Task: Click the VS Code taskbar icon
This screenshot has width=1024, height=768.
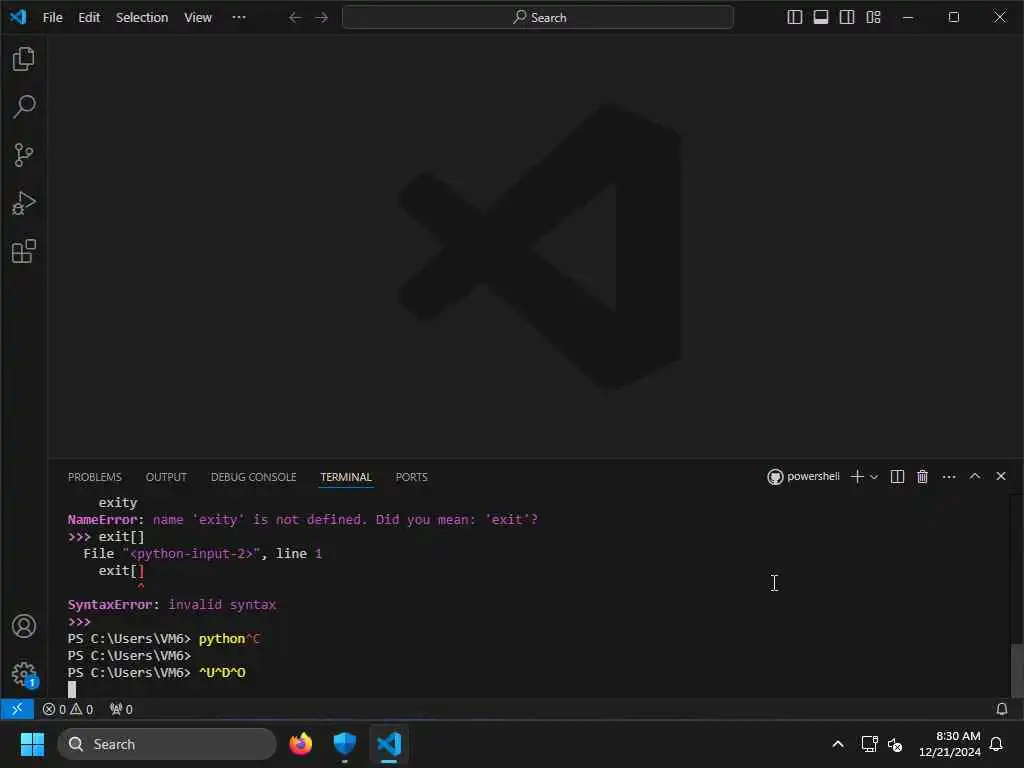Action: [389, 744]
